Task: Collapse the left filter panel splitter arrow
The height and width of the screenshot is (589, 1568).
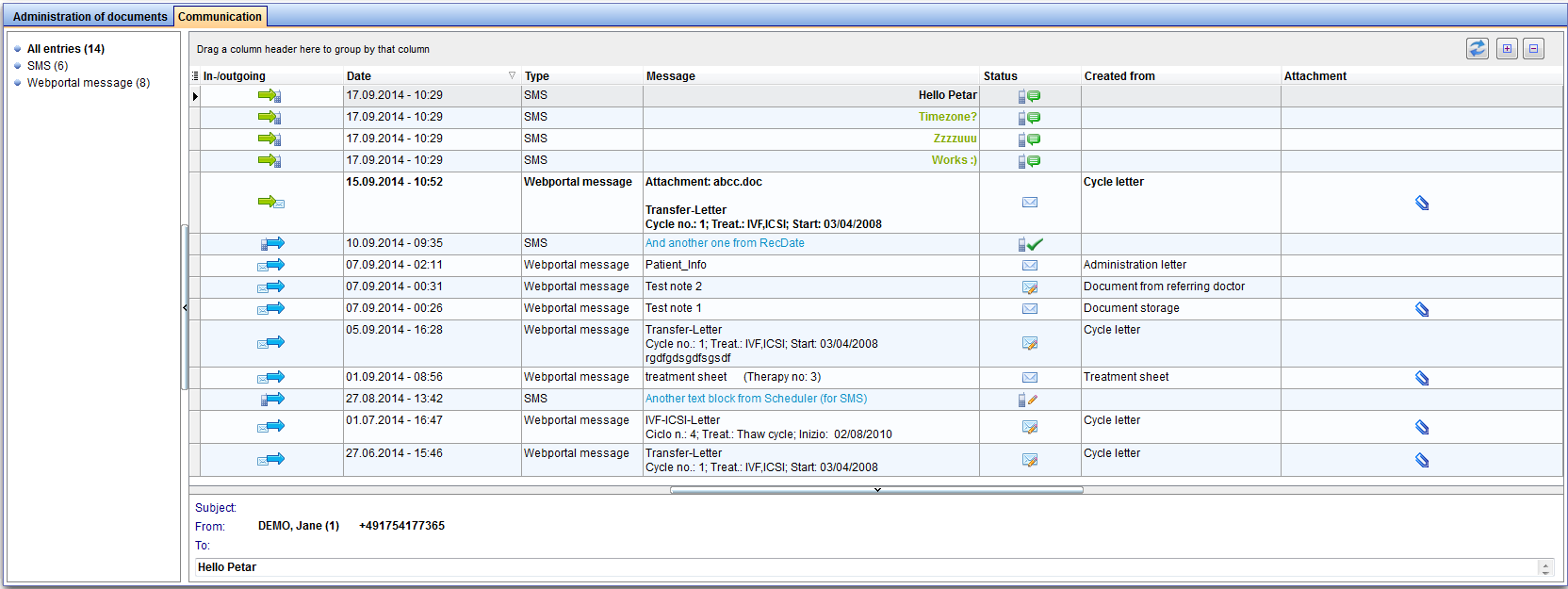Action: [x=185, y=307]
